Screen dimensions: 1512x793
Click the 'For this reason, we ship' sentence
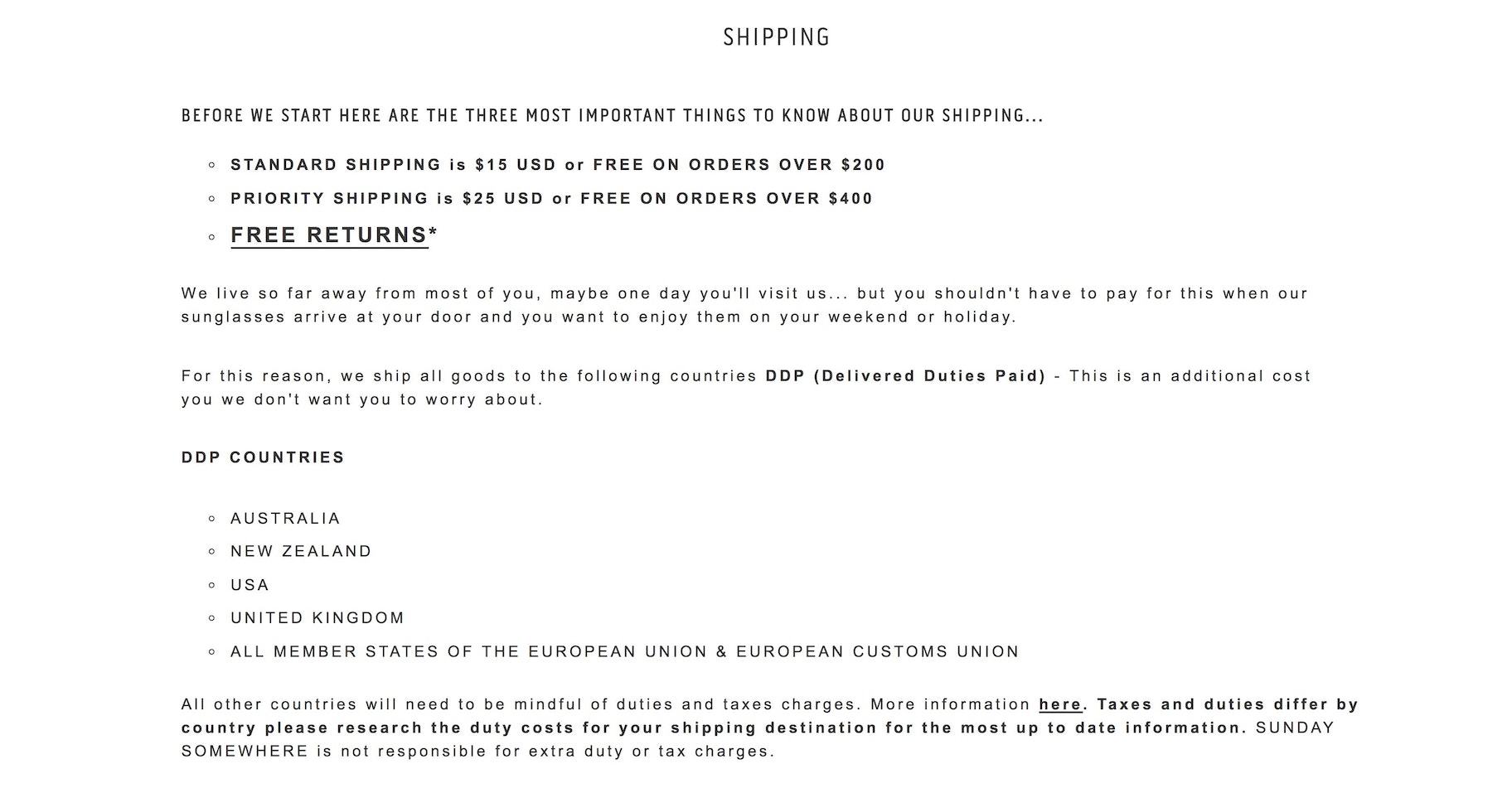[468, 376]
